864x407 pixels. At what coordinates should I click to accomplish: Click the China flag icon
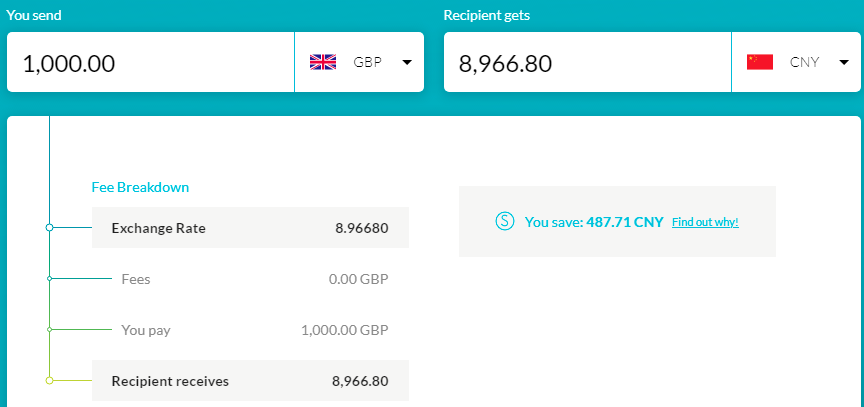760,62
